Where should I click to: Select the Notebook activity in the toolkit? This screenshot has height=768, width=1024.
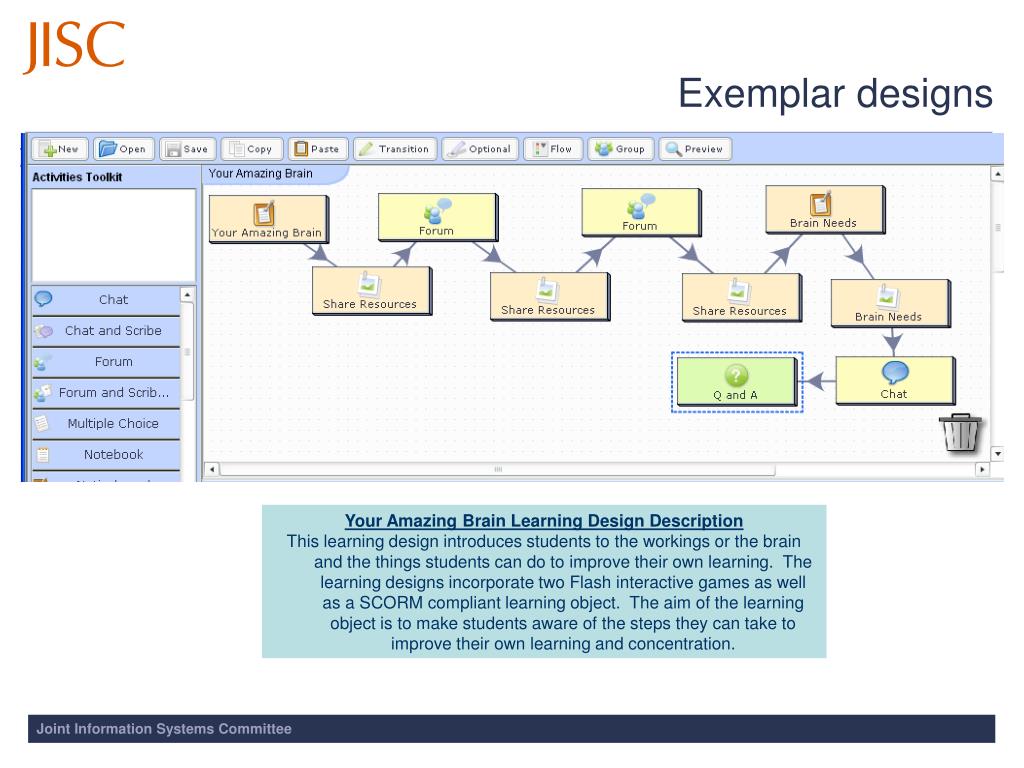pos(106,455)
